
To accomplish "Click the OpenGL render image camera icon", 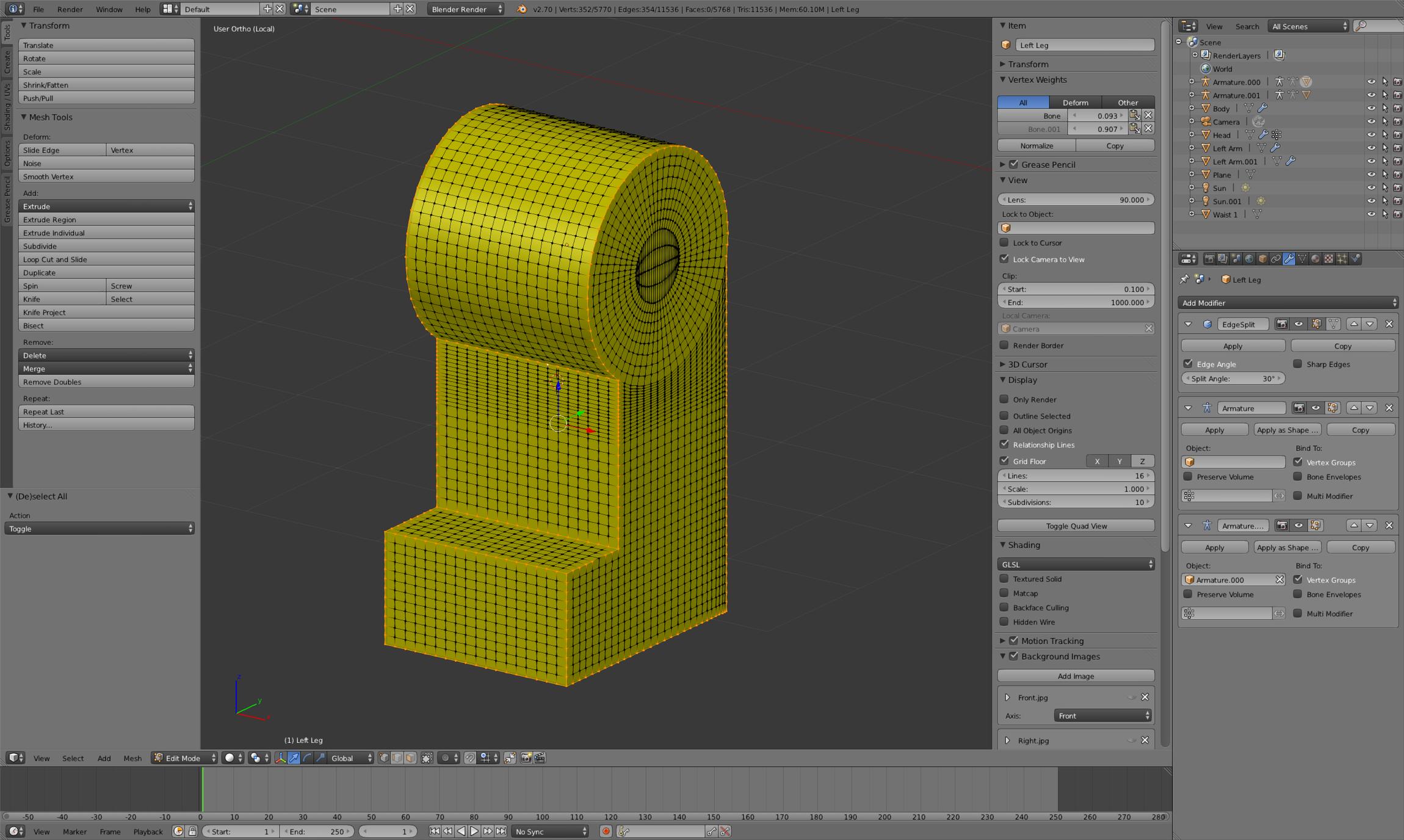I will click(526, 758).
